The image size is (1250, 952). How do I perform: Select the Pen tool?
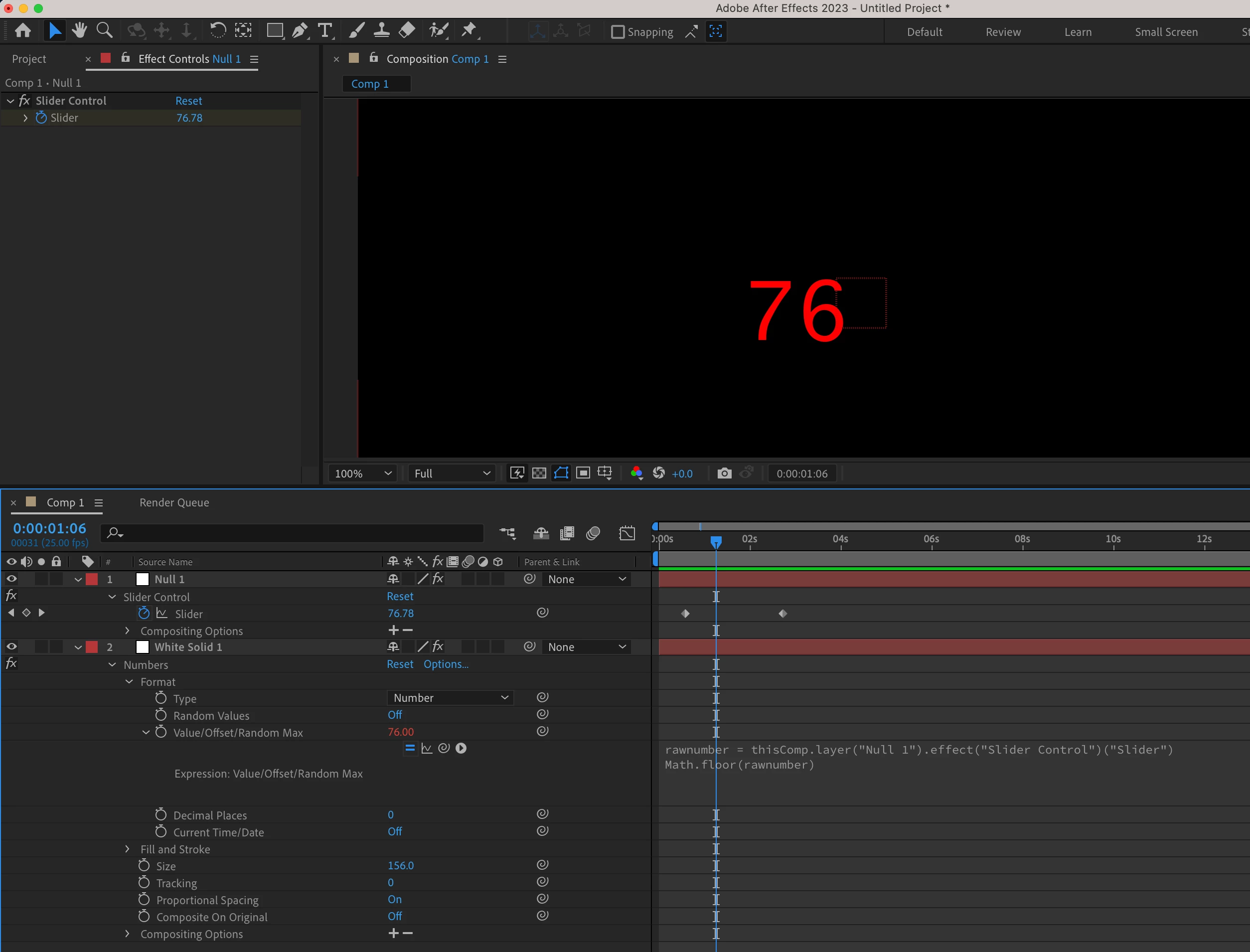pyautogui.click(x=299, y=30)
